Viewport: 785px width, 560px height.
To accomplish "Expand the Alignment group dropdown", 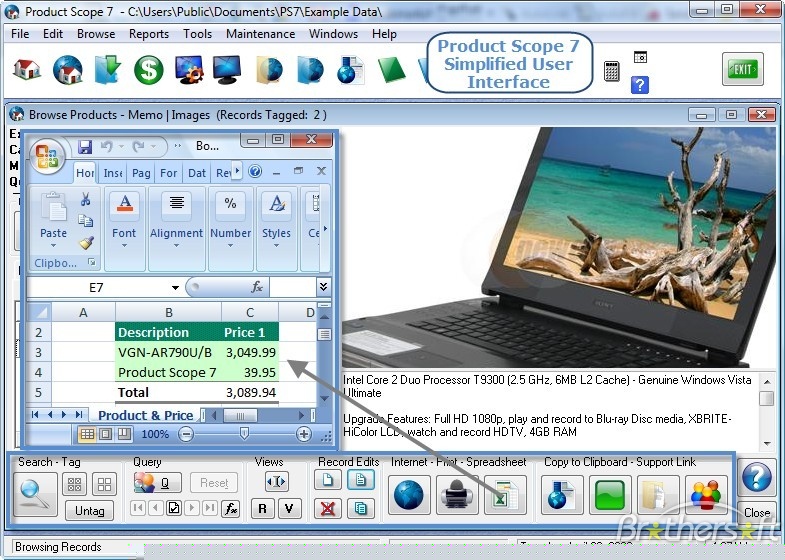I will click(x=176, y=245).
